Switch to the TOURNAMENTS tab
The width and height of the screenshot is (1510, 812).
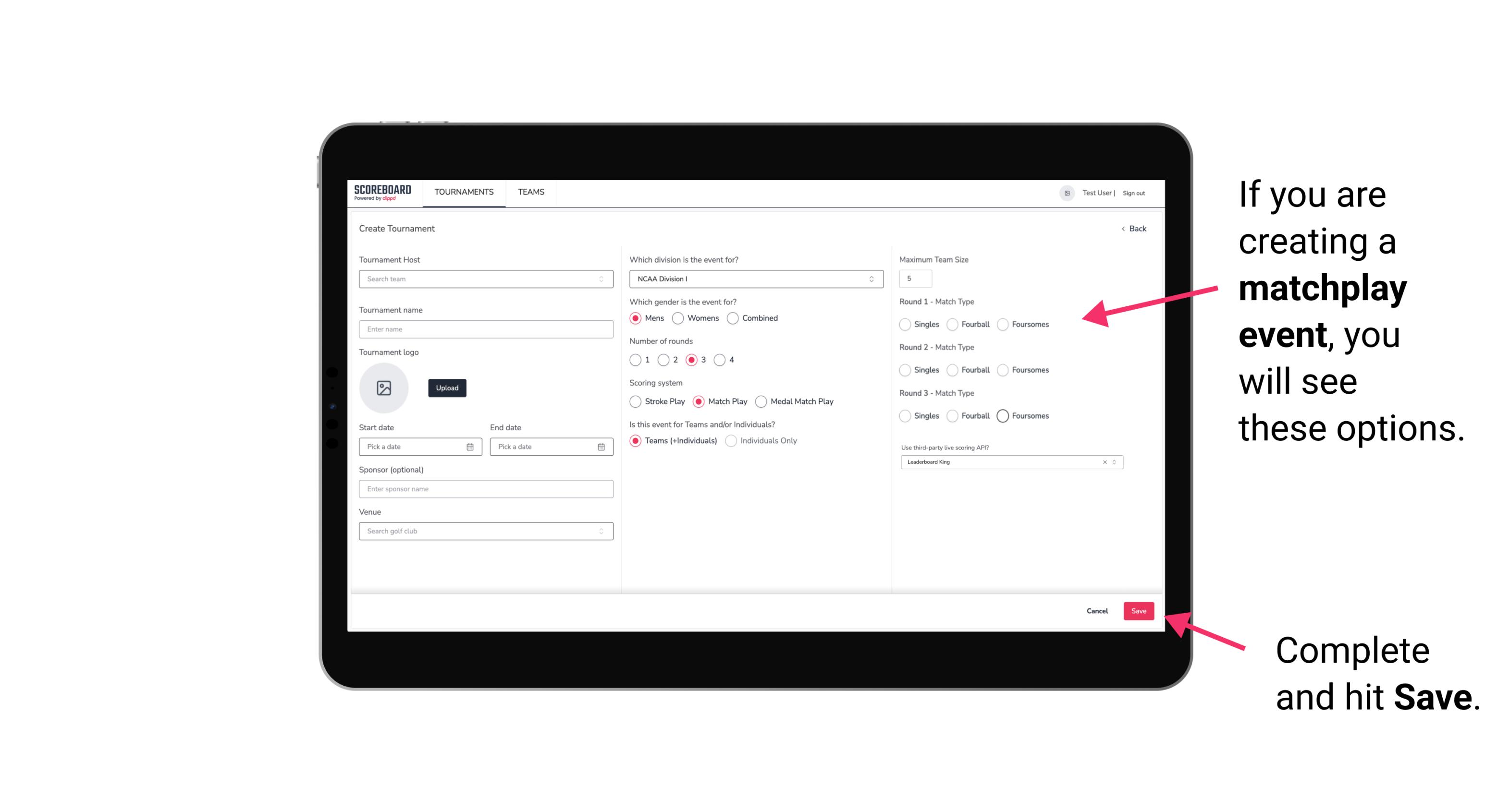462,192
